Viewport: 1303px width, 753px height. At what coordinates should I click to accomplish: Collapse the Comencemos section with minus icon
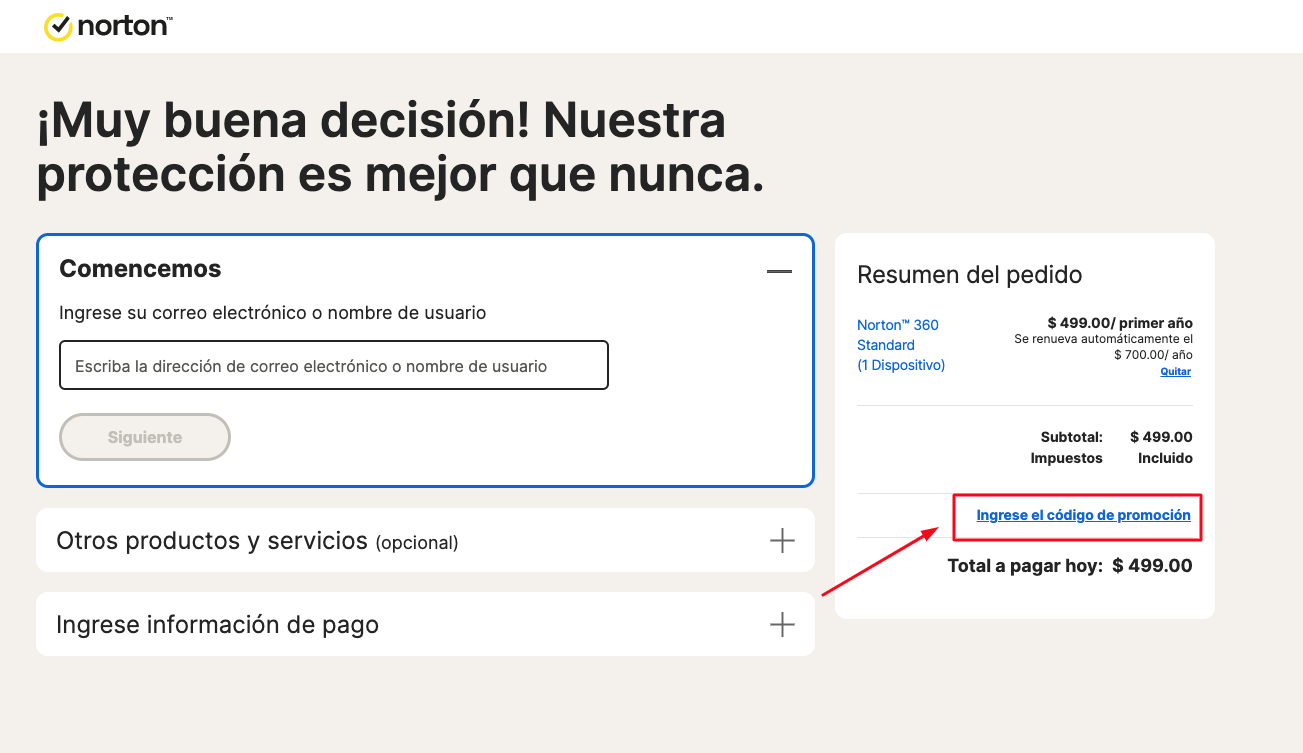pos(779,271)
